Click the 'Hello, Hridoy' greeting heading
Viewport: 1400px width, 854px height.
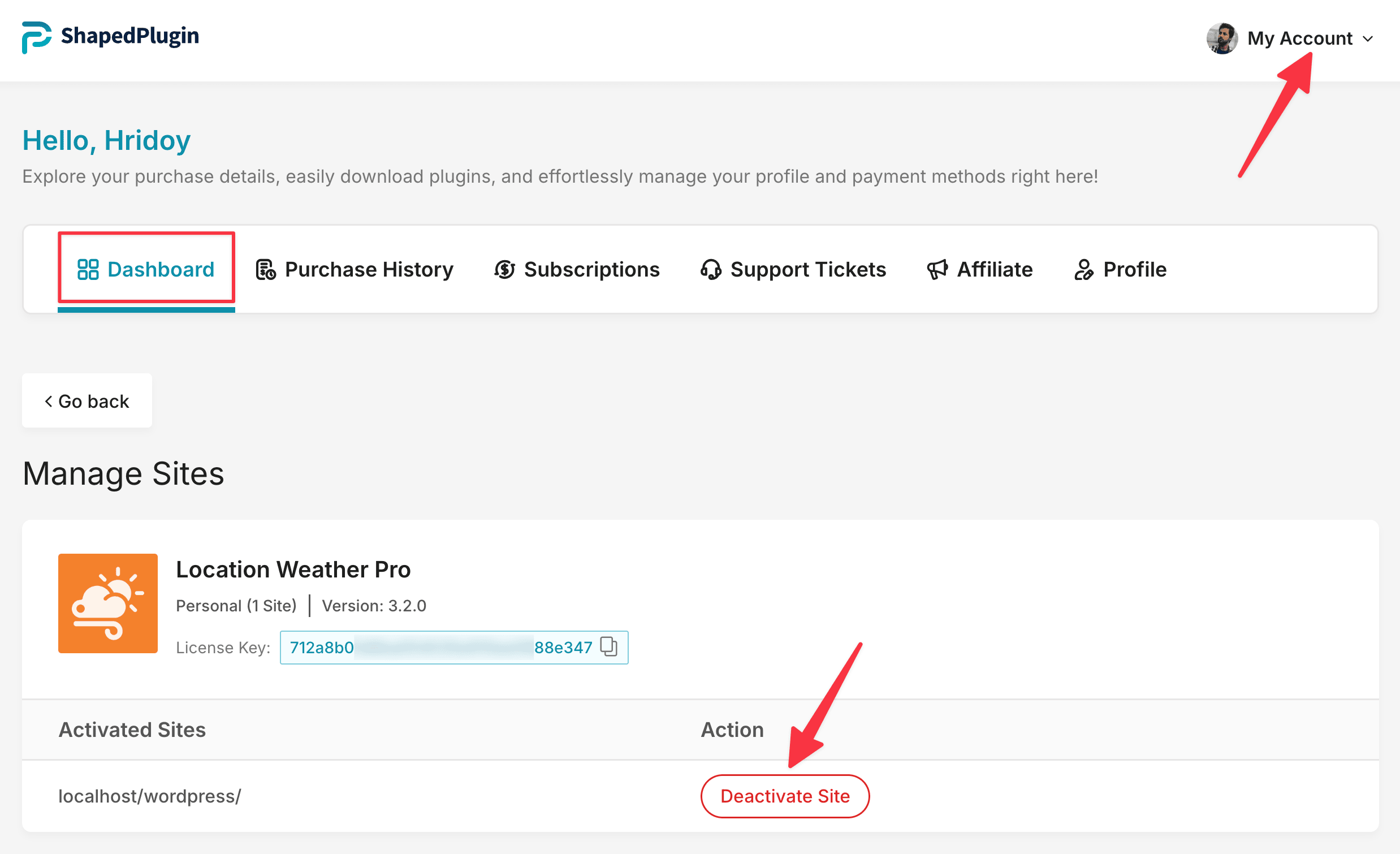(x=106, y=140)
